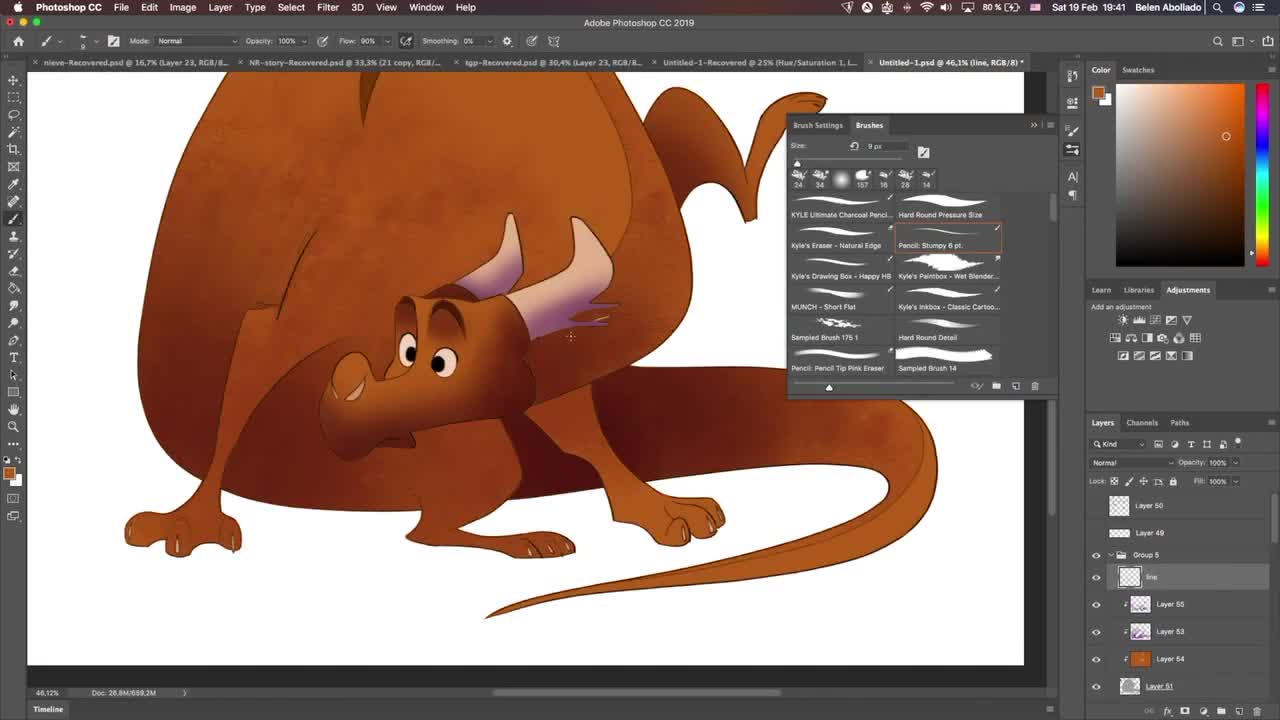1280x720 pixels.
Task: Add a Levels adjustment
Action: (1139, 320)
